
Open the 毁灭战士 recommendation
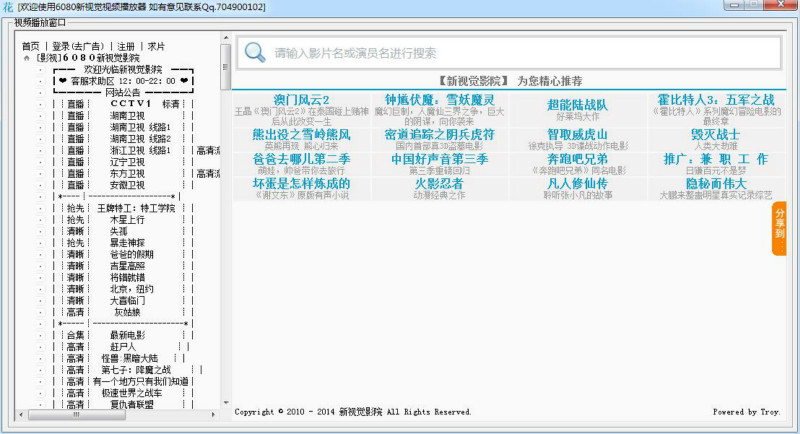point(716,135)
